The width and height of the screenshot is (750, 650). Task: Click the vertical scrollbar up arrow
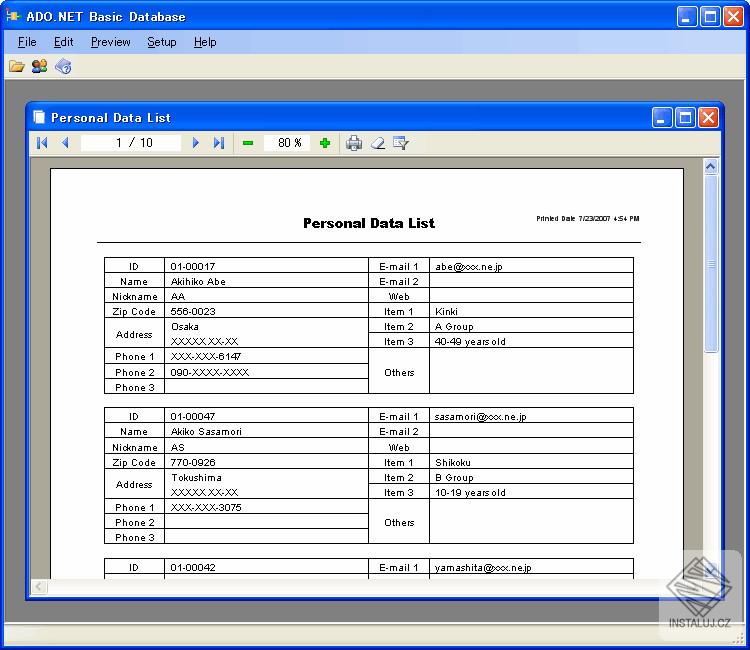point(711,166)
